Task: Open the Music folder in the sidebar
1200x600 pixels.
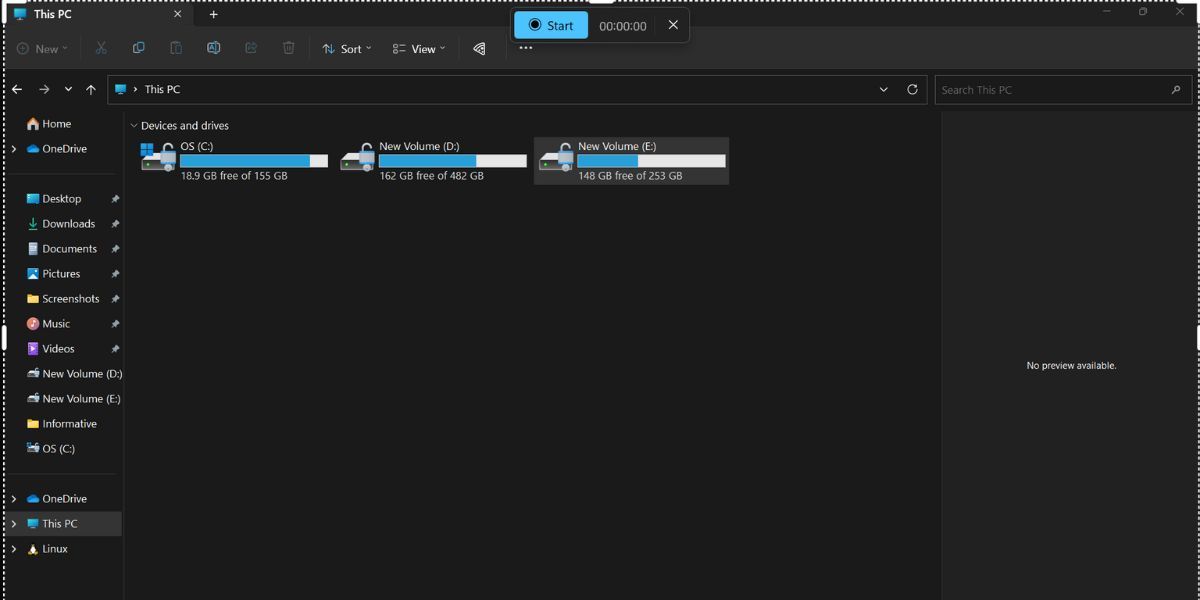Action: click(x=57, y=323)
